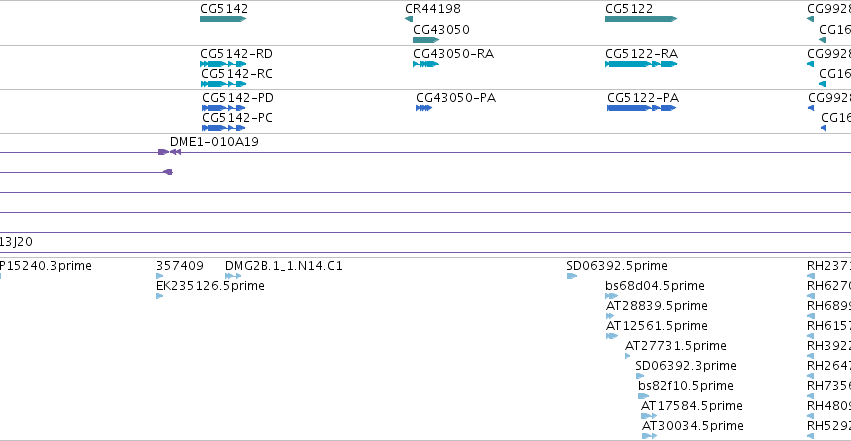851x441 pixels.
Task: Click the CG5142-RC label text
Action: coord(237,74)
